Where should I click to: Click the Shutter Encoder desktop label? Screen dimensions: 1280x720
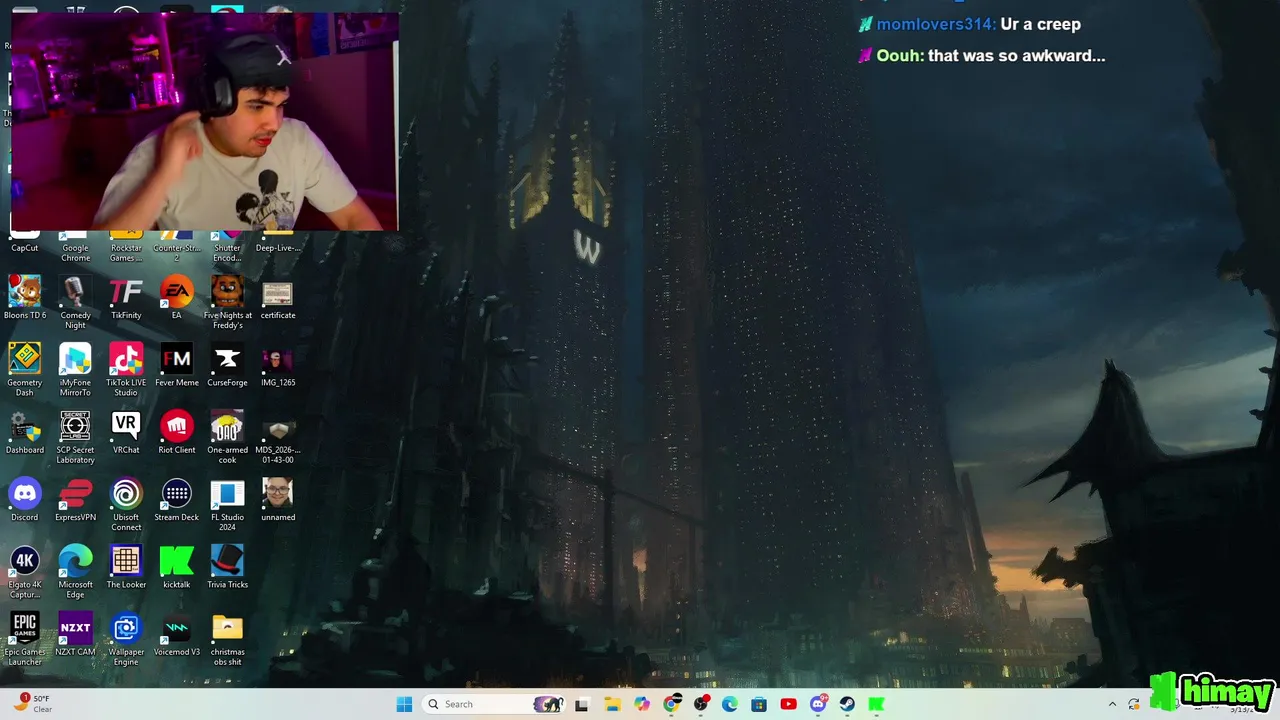coord(227,253)
